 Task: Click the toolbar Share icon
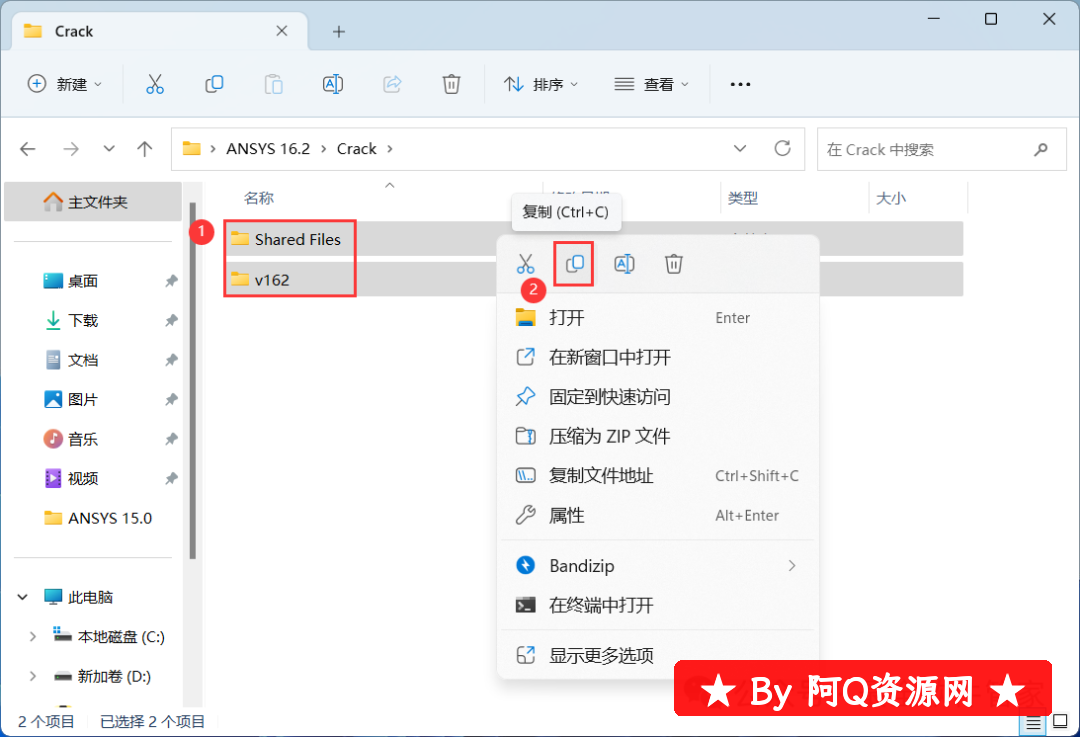coord(392,84)
